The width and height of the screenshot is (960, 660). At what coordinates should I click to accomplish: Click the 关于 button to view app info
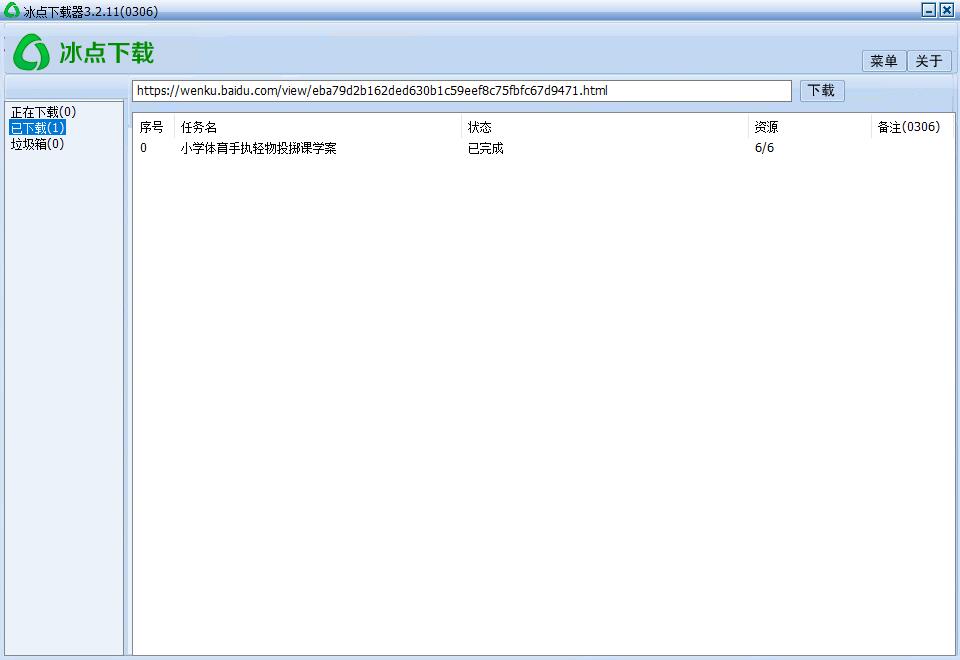[x=929, y=61]
